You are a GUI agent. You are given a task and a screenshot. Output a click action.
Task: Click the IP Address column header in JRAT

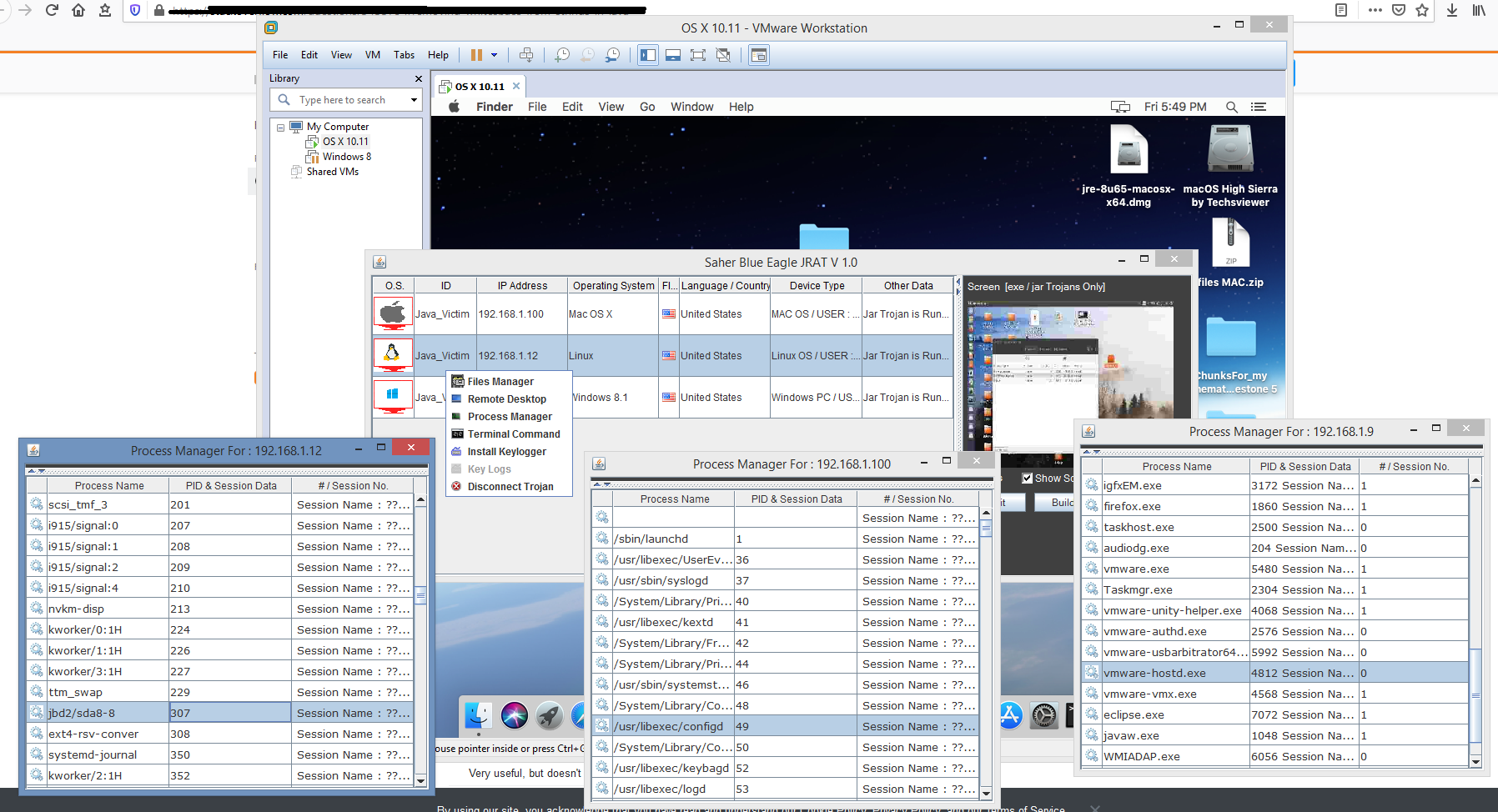coord(522,286)
